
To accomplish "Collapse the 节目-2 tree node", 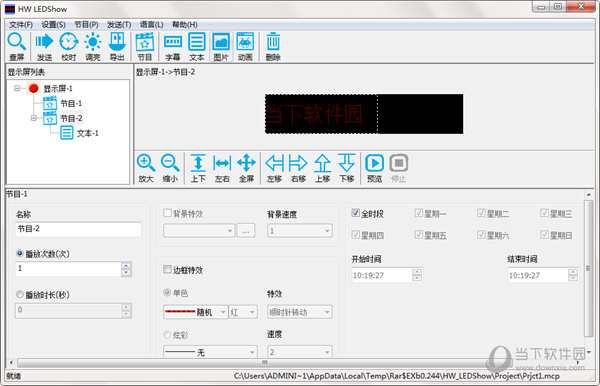I will coord(34,118).
